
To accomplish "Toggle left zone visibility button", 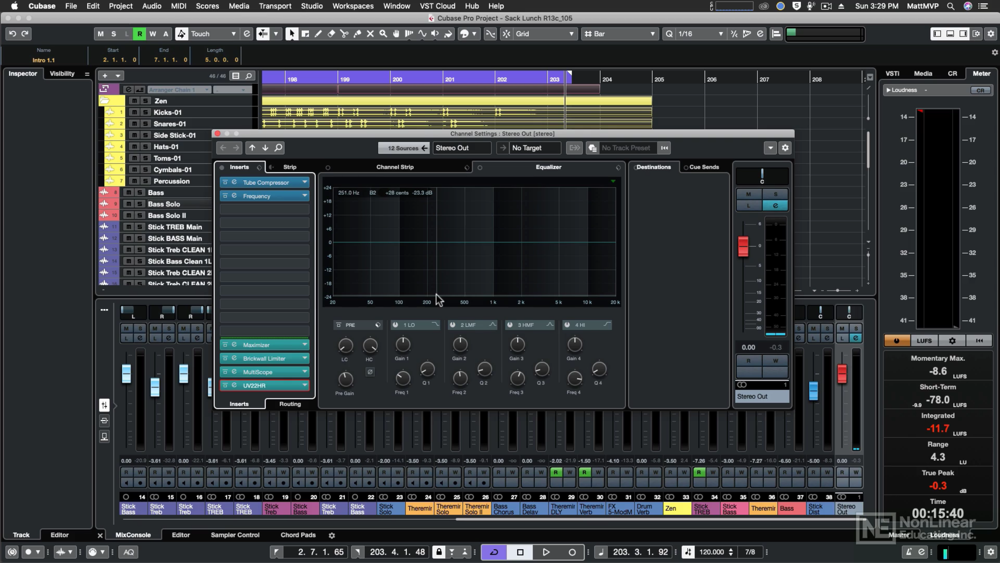I will pyautogui.click(x=937, y=34).
